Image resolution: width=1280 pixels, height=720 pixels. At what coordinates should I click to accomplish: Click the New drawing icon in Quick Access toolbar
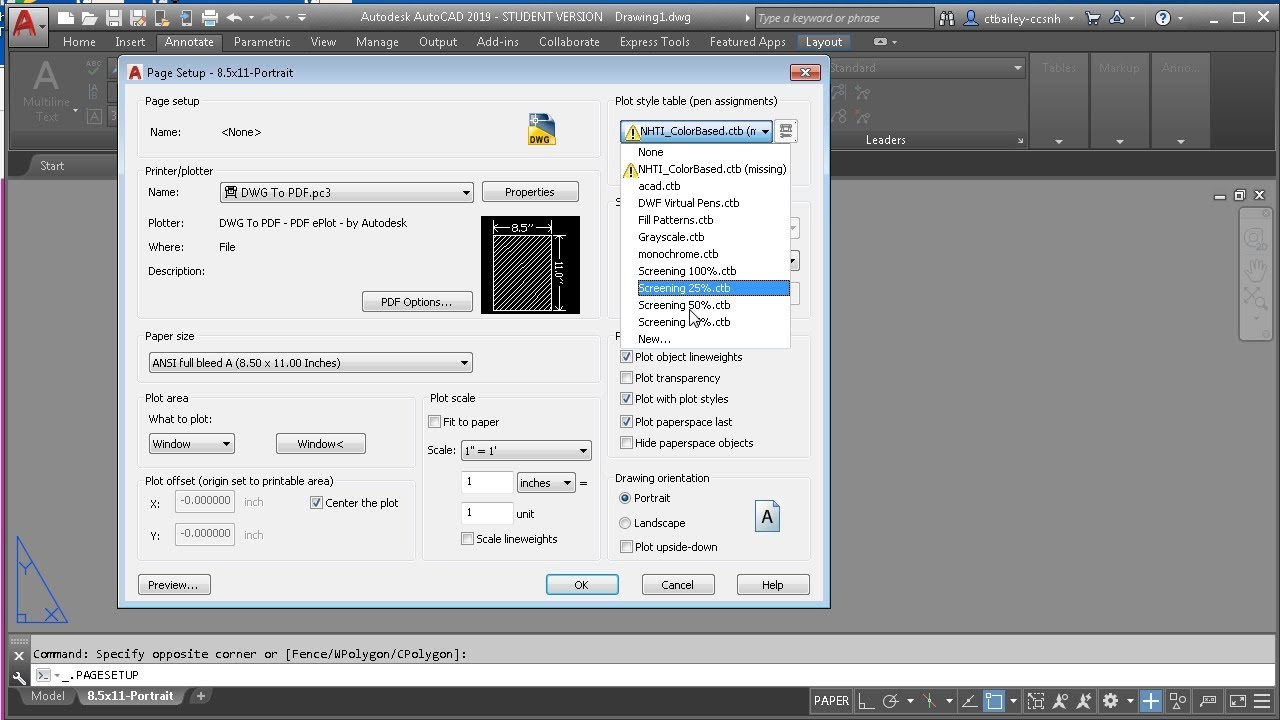[x=66, y=18]
